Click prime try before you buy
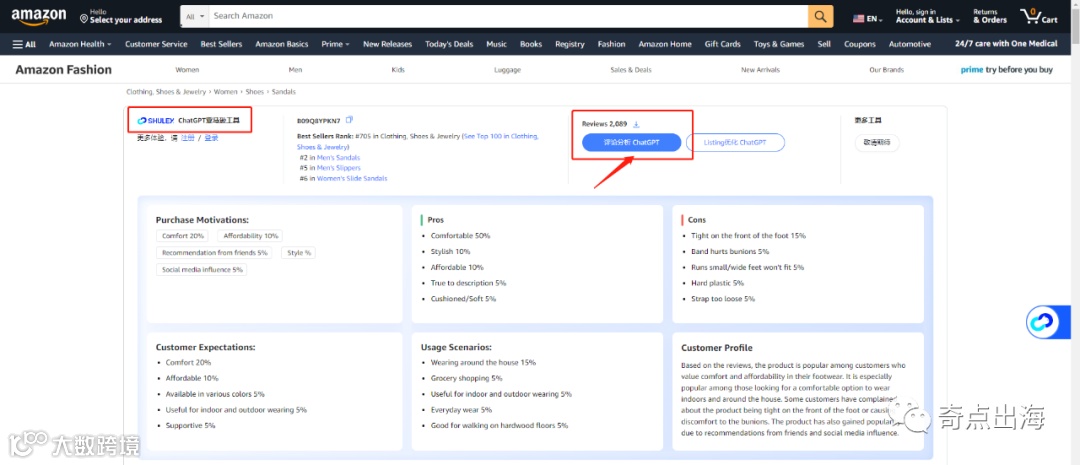This screenshot has height=465, width=1080. (1007, 70)
